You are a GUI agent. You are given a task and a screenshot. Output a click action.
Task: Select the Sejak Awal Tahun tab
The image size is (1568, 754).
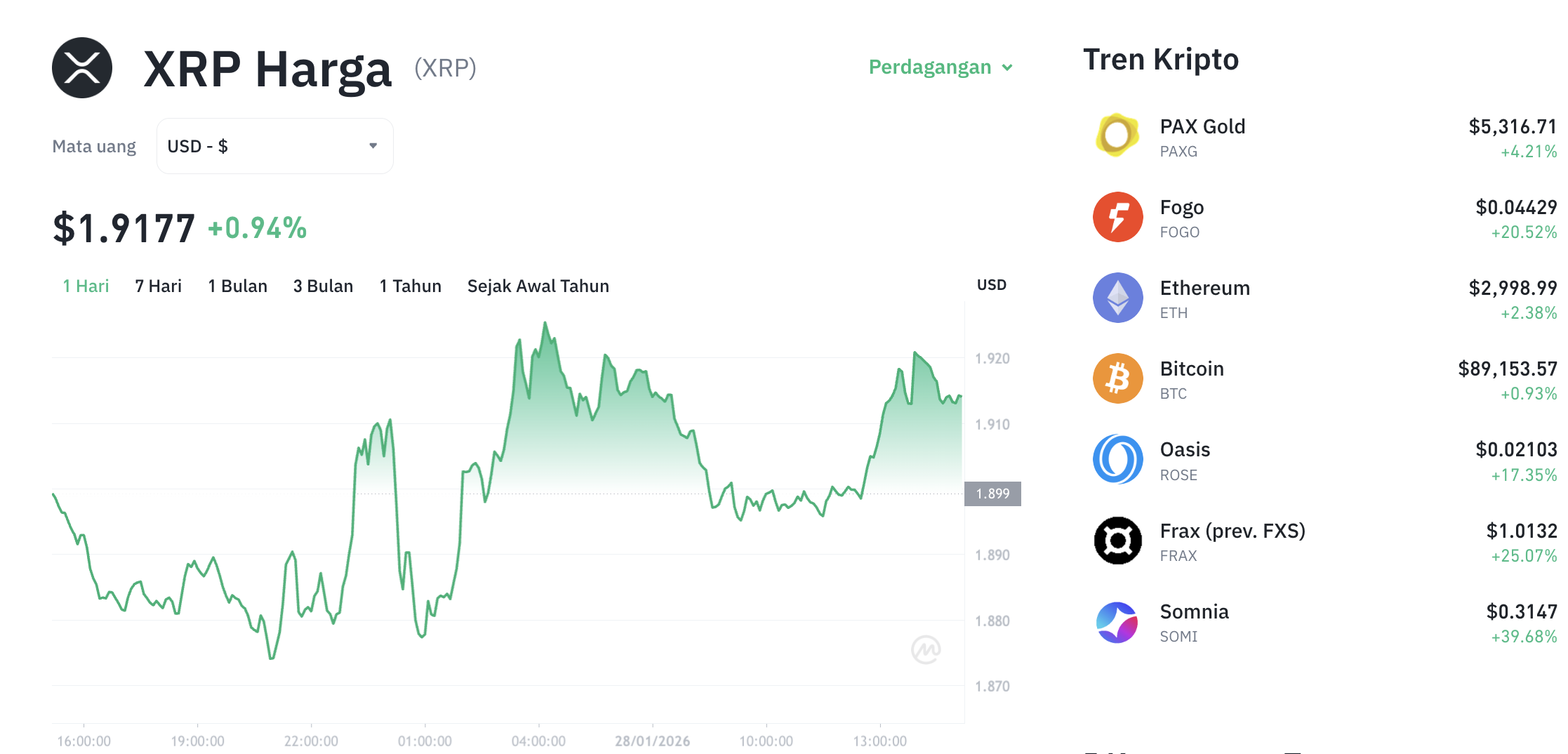[538, 286]
